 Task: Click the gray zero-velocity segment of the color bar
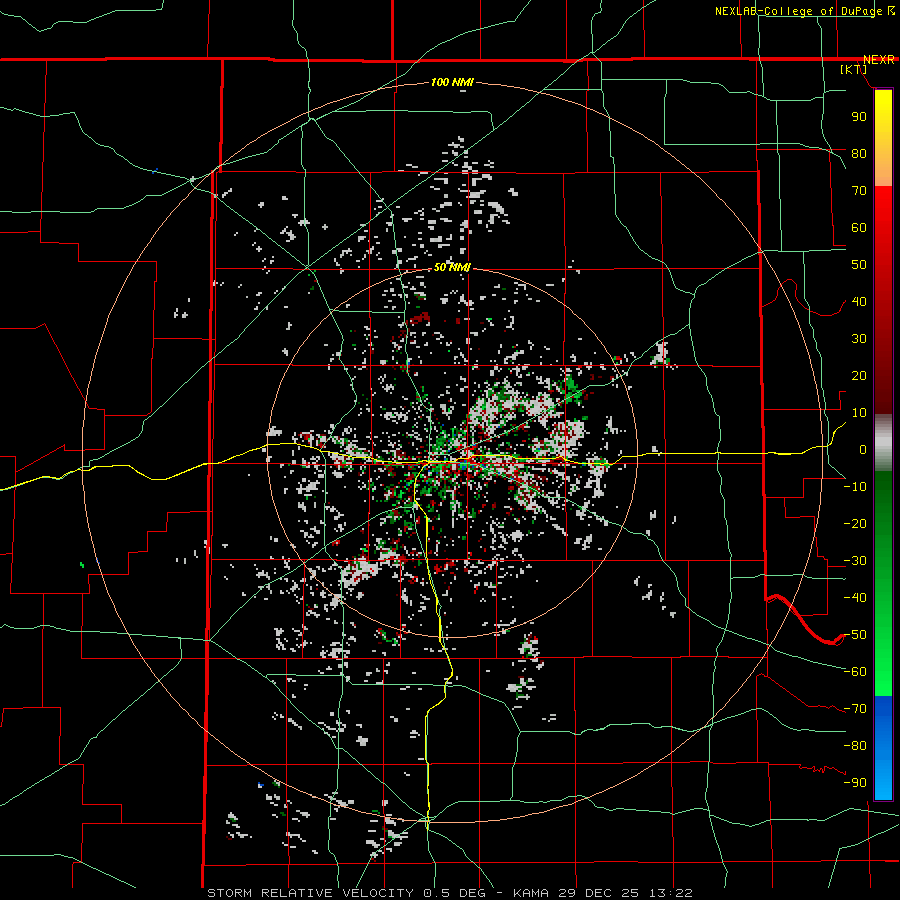(883, 443)
